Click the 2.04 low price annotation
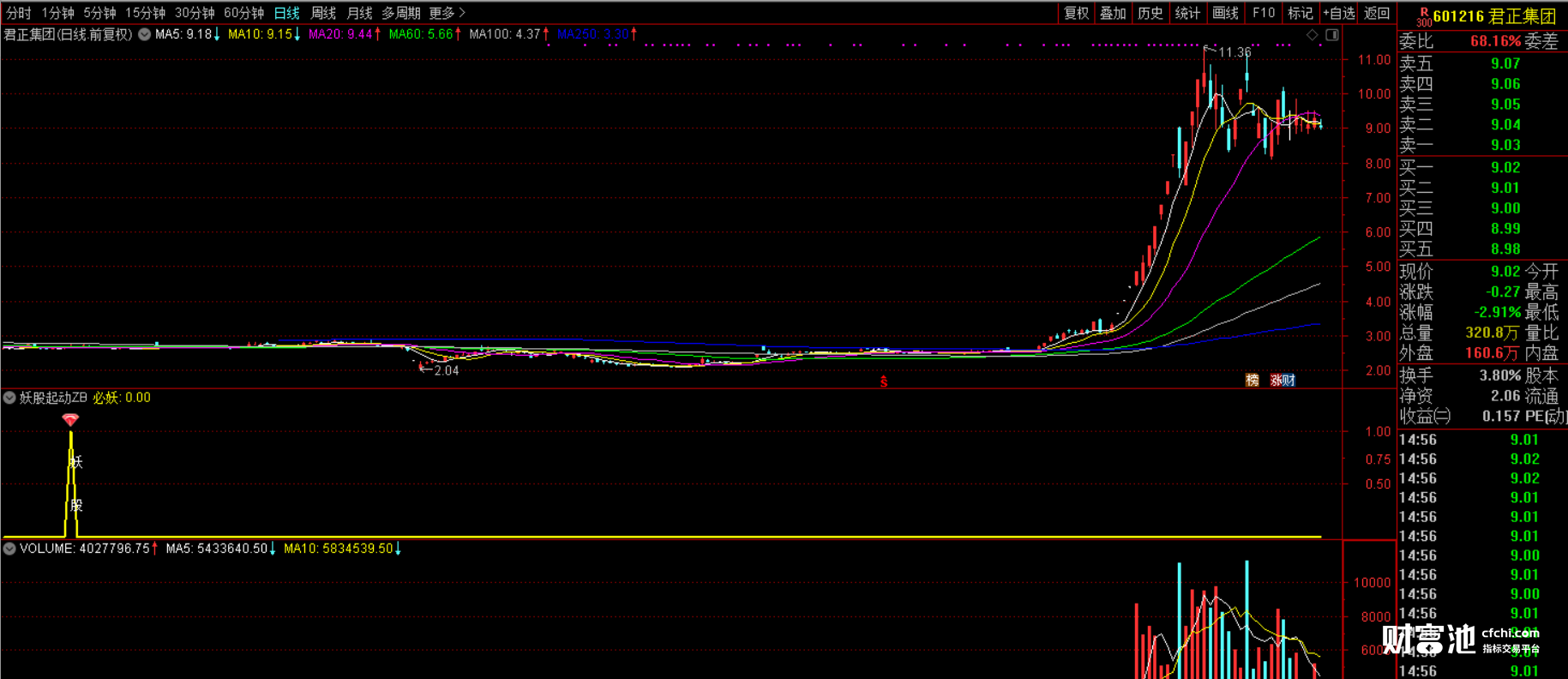 point(447,370)
